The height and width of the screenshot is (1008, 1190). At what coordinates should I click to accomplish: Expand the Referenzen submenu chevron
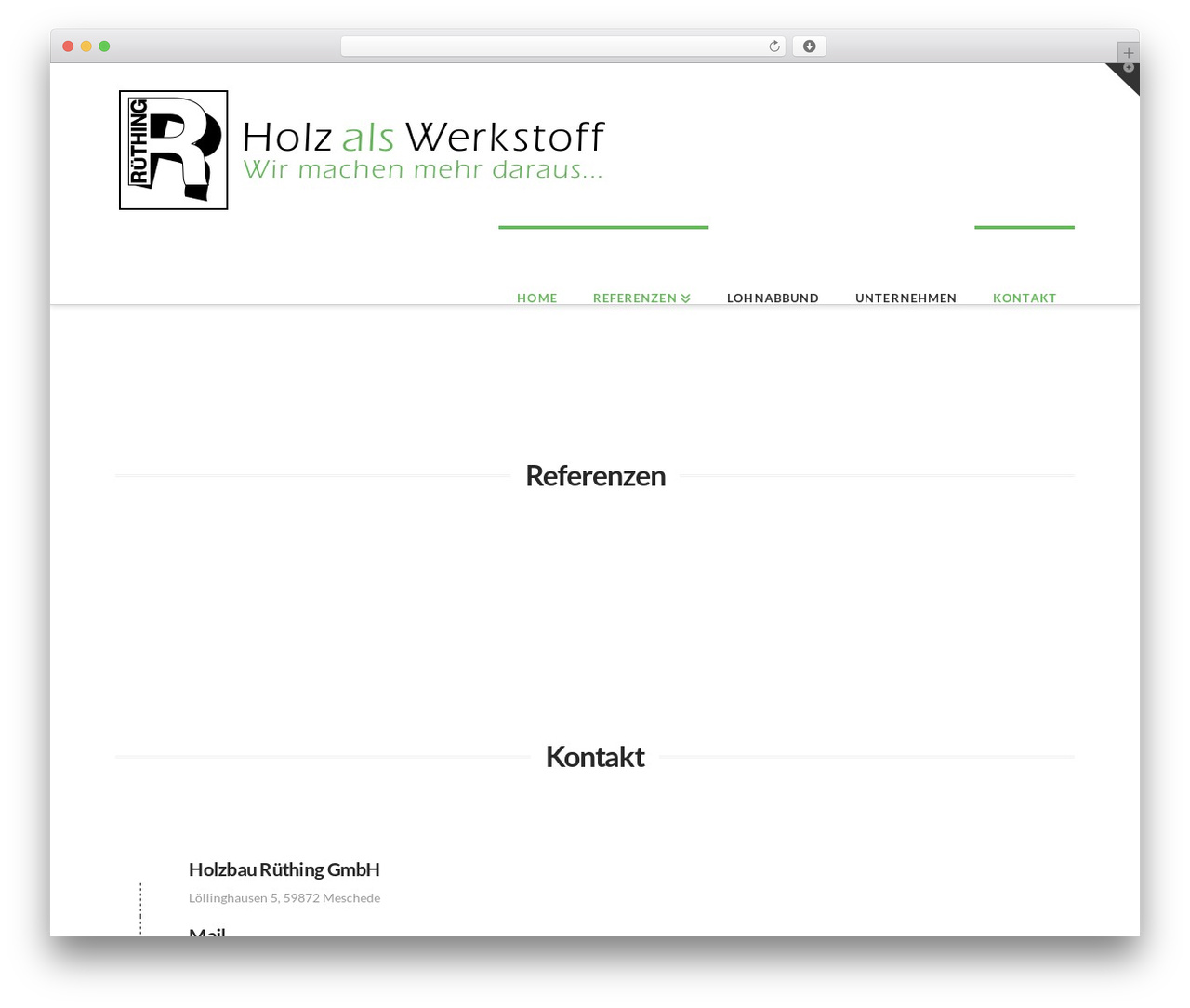pyautogui.click(x=685, y=298)
